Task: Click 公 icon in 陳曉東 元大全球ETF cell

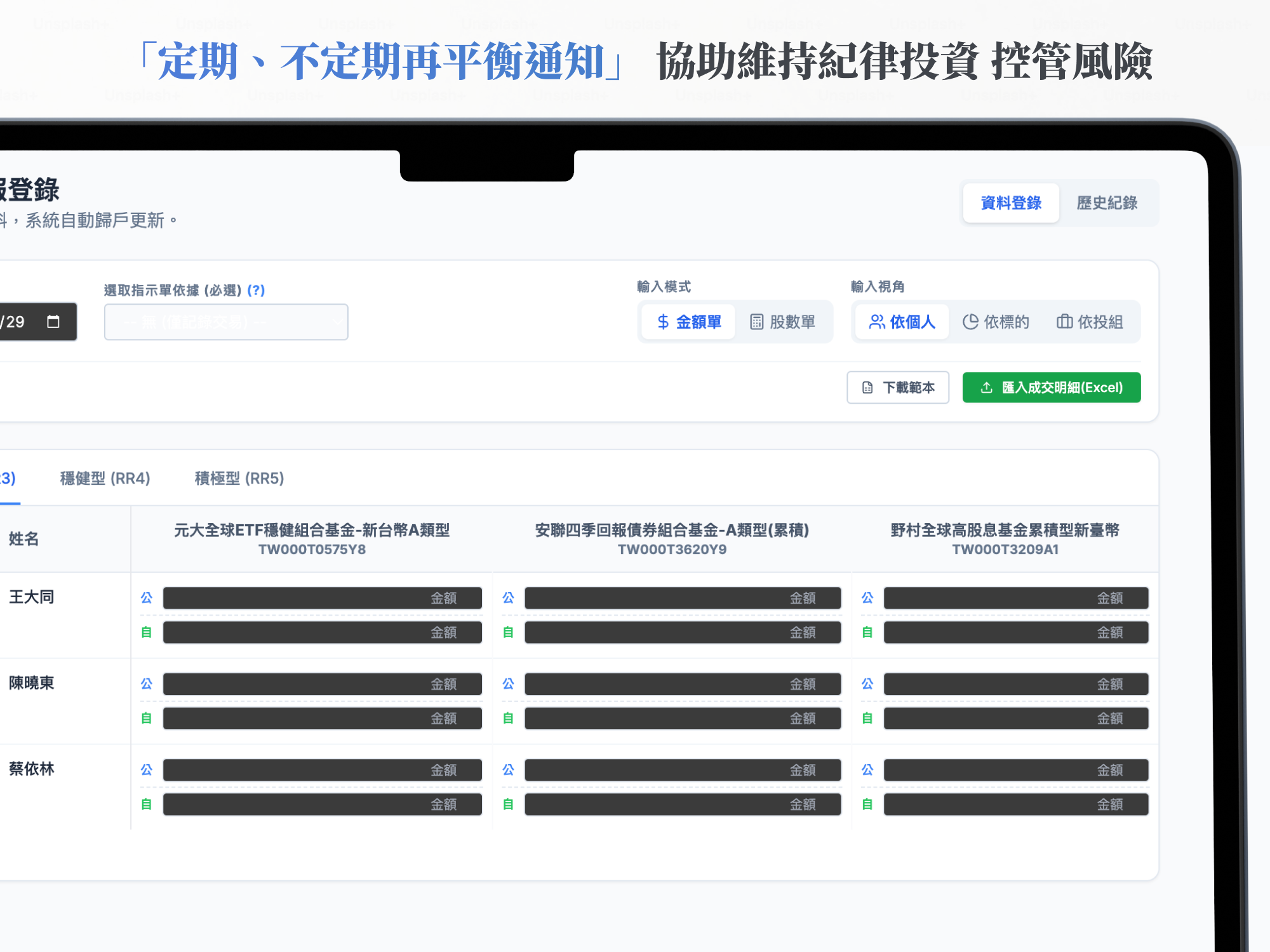Action: coord(147,684)
